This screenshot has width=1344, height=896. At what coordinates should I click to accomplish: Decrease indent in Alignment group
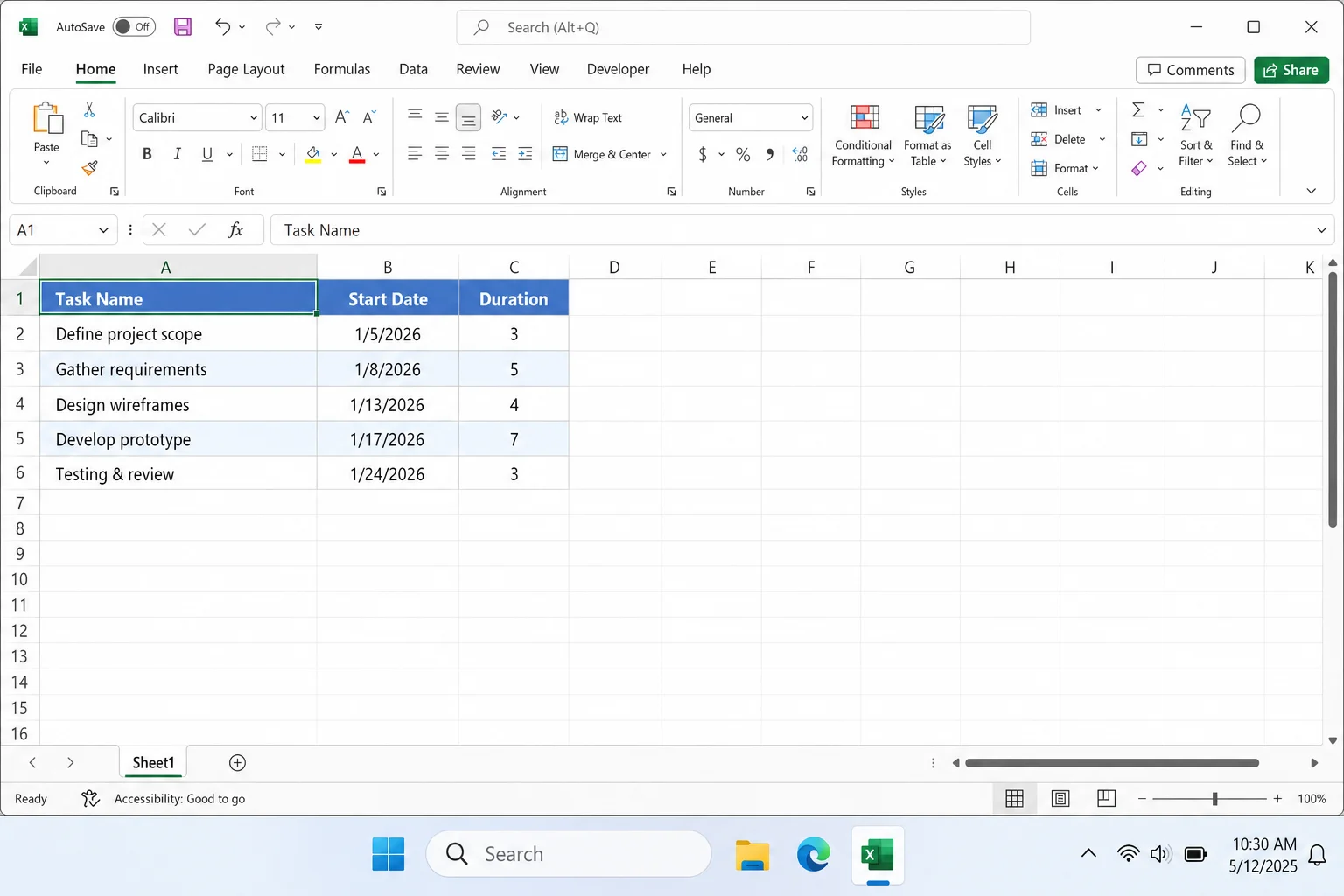(x=499, y=154)
